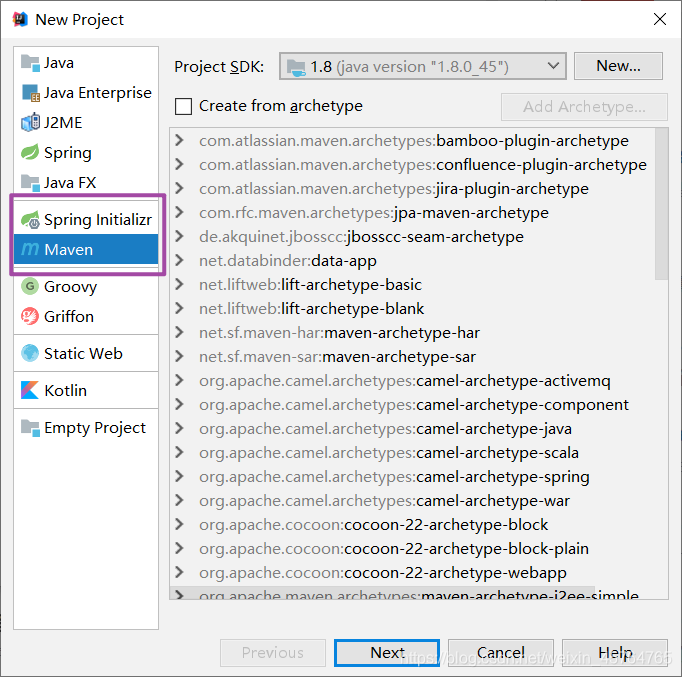Screen dimensions: 682x677
Task: Select the Java project type icon
Action: pos(30,63)
